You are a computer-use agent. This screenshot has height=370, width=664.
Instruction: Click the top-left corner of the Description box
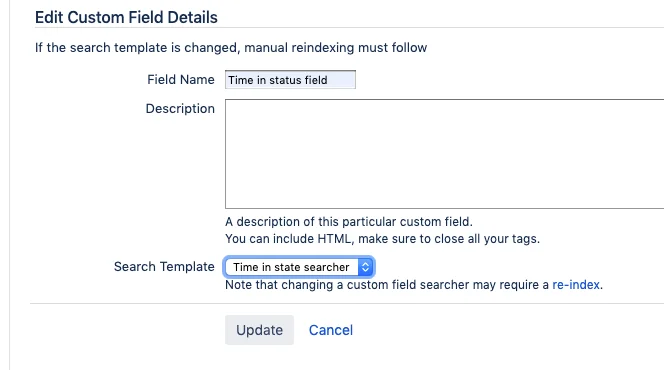tap(226, 100)
